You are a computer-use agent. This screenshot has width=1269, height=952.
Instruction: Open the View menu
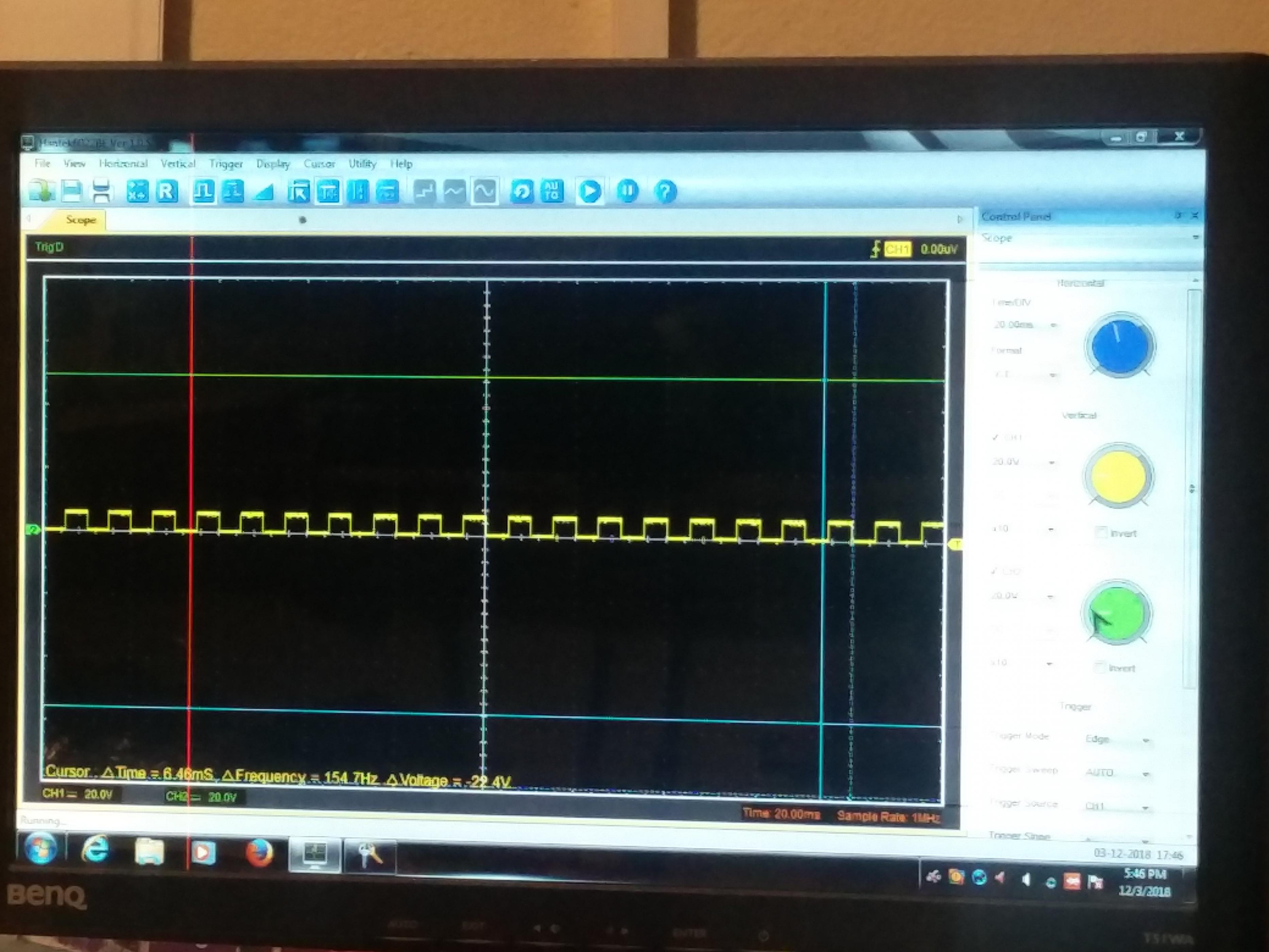pos(74,164)
